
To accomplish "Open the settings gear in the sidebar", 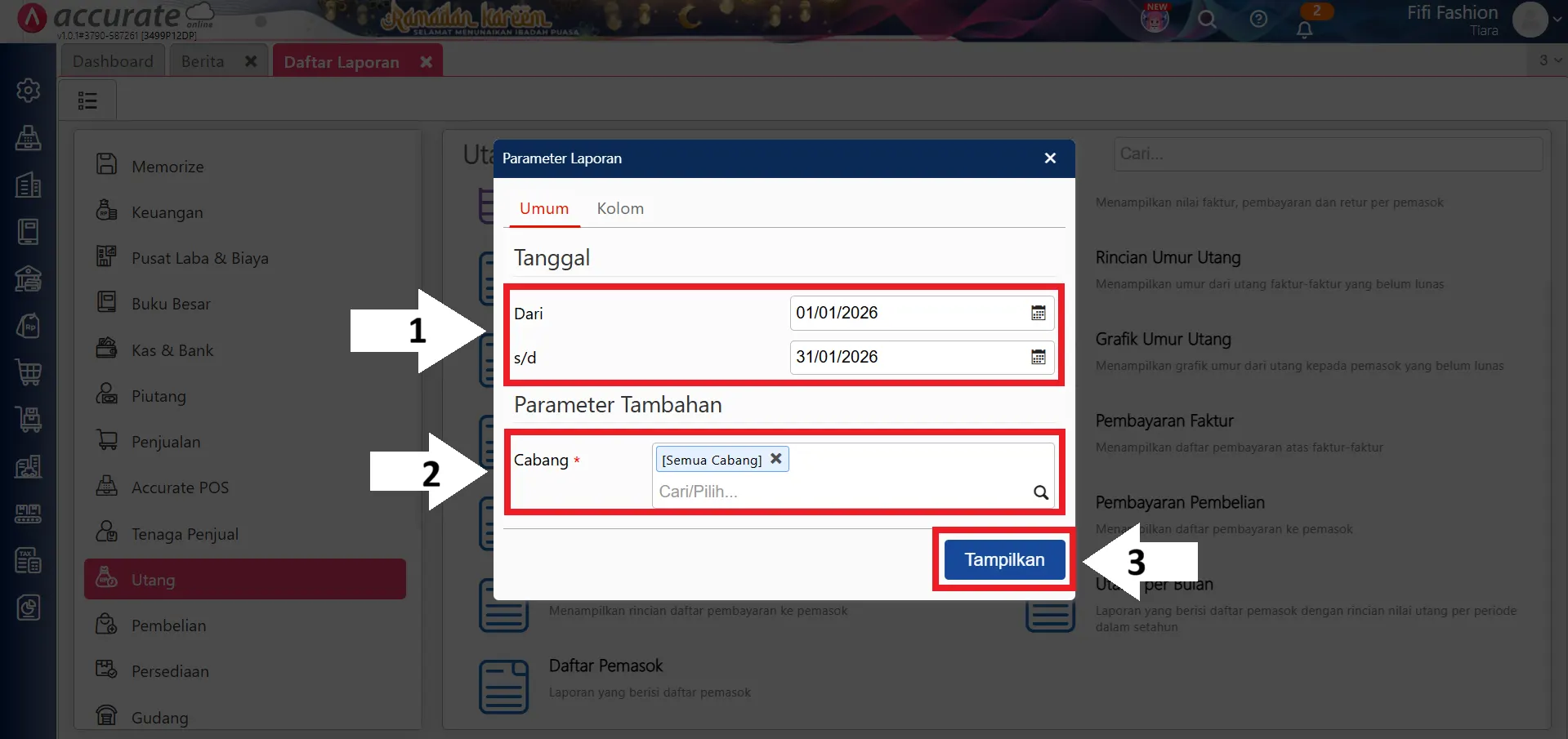I will (x=29, y=90).
